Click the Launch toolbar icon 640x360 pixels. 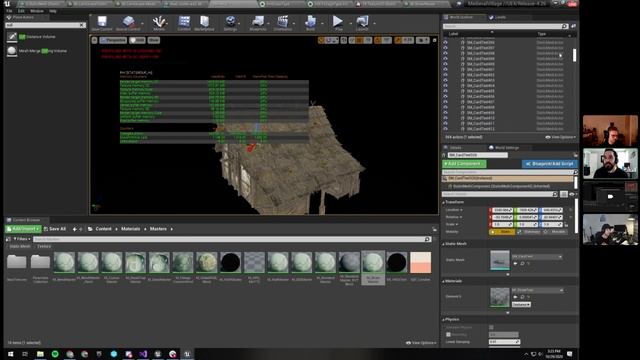point(362,23)
